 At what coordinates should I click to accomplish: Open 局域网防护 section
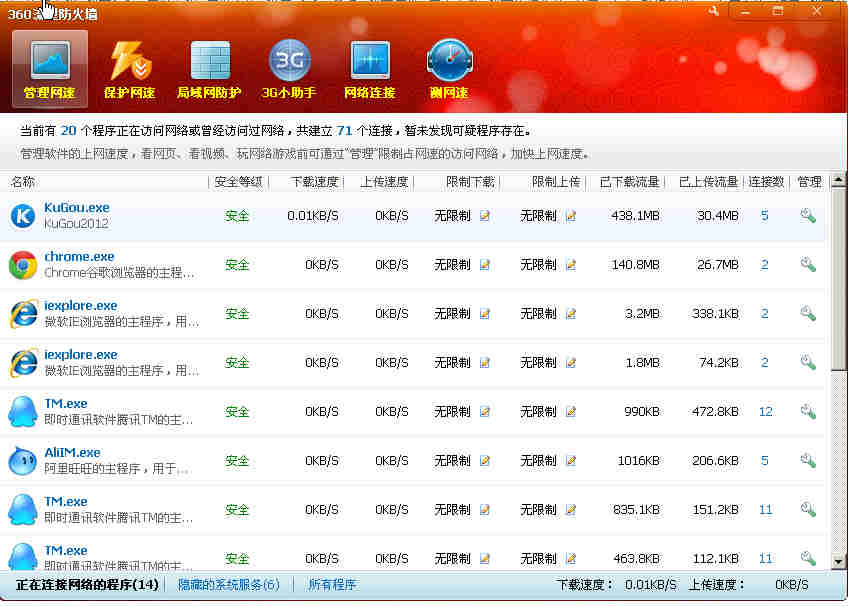tap(209, 69)
